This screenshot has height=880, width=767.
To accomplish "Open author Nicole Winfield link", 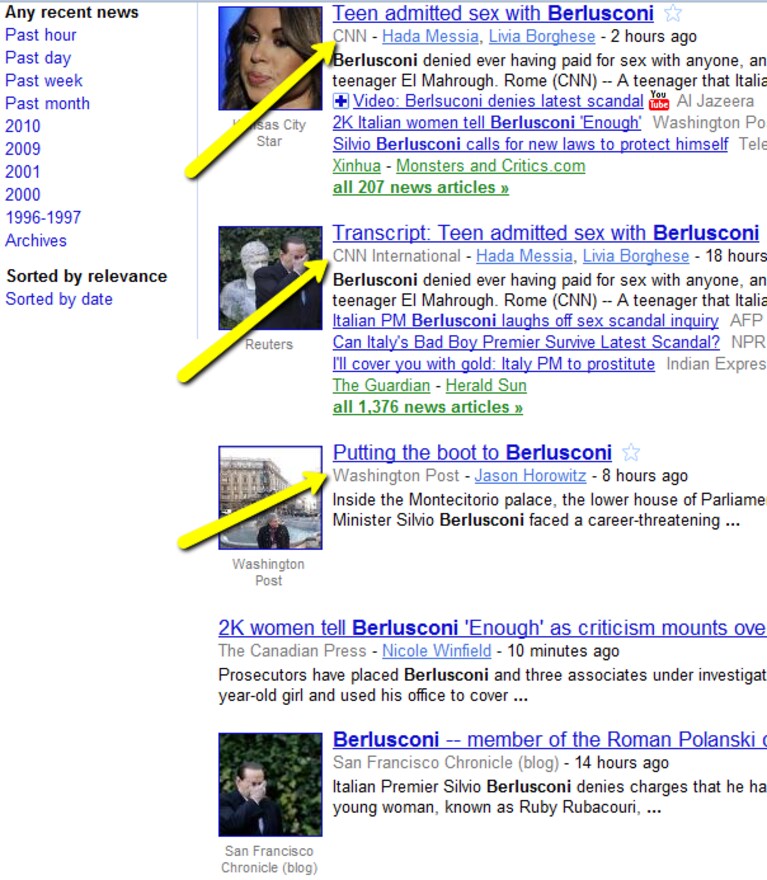I will (437, 651).
